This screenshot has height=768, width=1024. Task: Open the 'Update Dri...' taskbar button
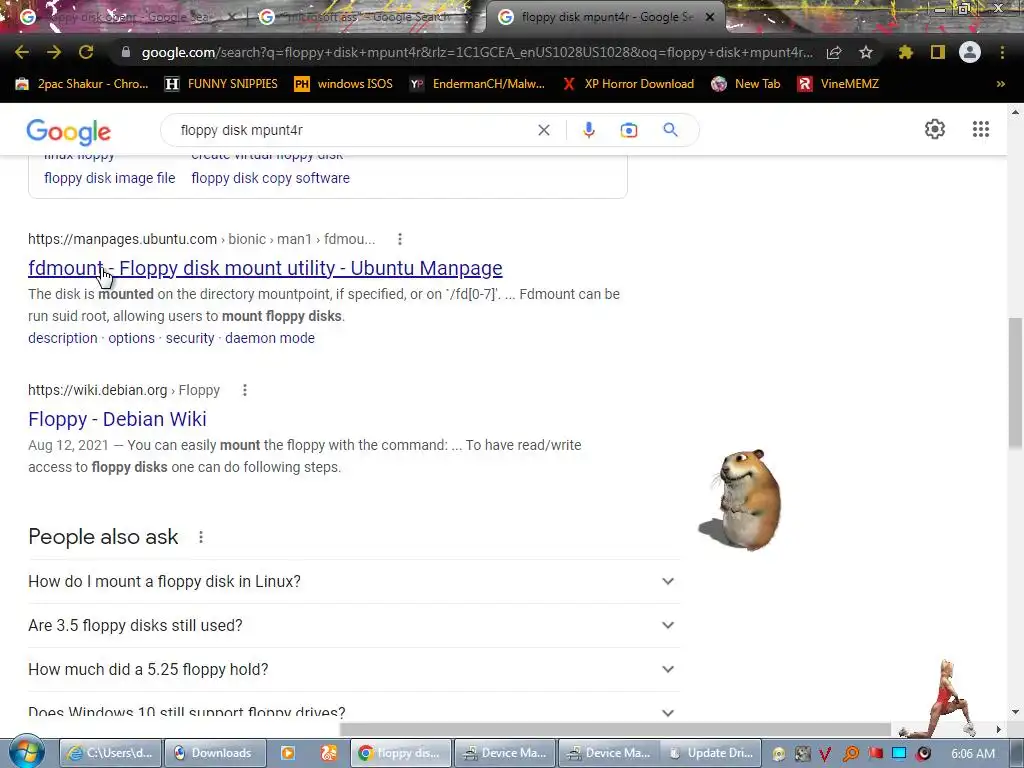[x=712, y=753]
